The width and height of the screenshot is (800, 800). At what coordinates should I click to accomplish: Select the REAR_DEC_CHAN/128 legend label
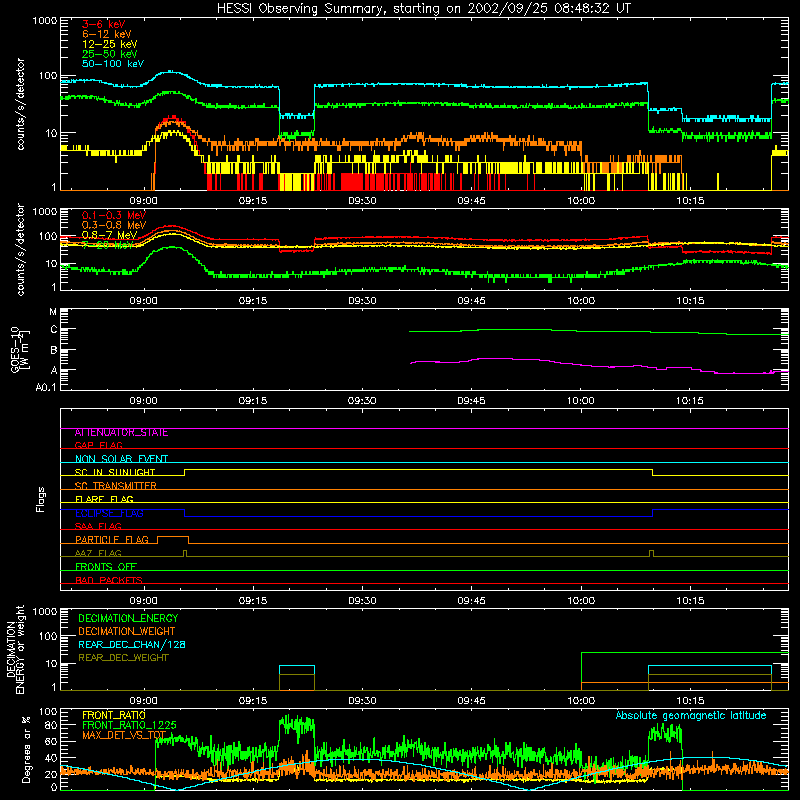132,644
